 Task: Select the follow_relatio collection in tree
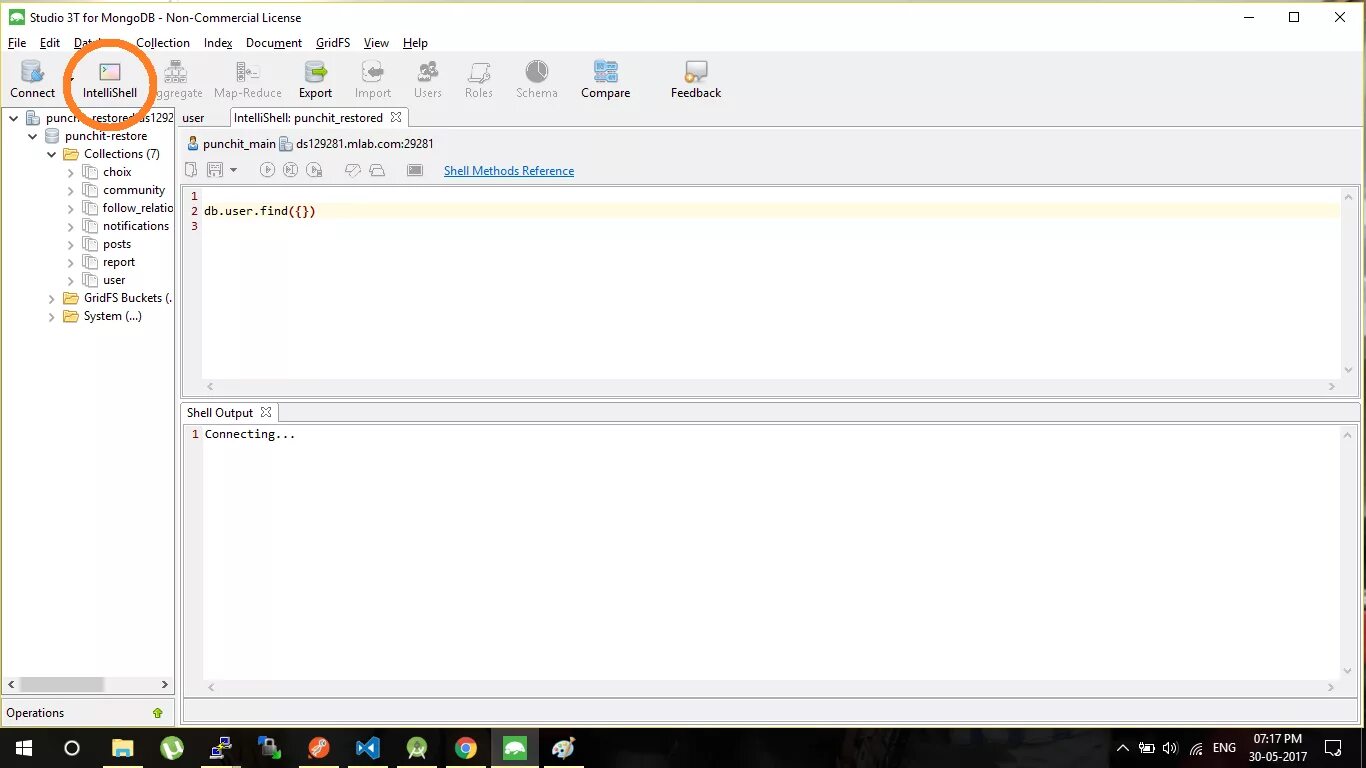click(x=138, y=208)
